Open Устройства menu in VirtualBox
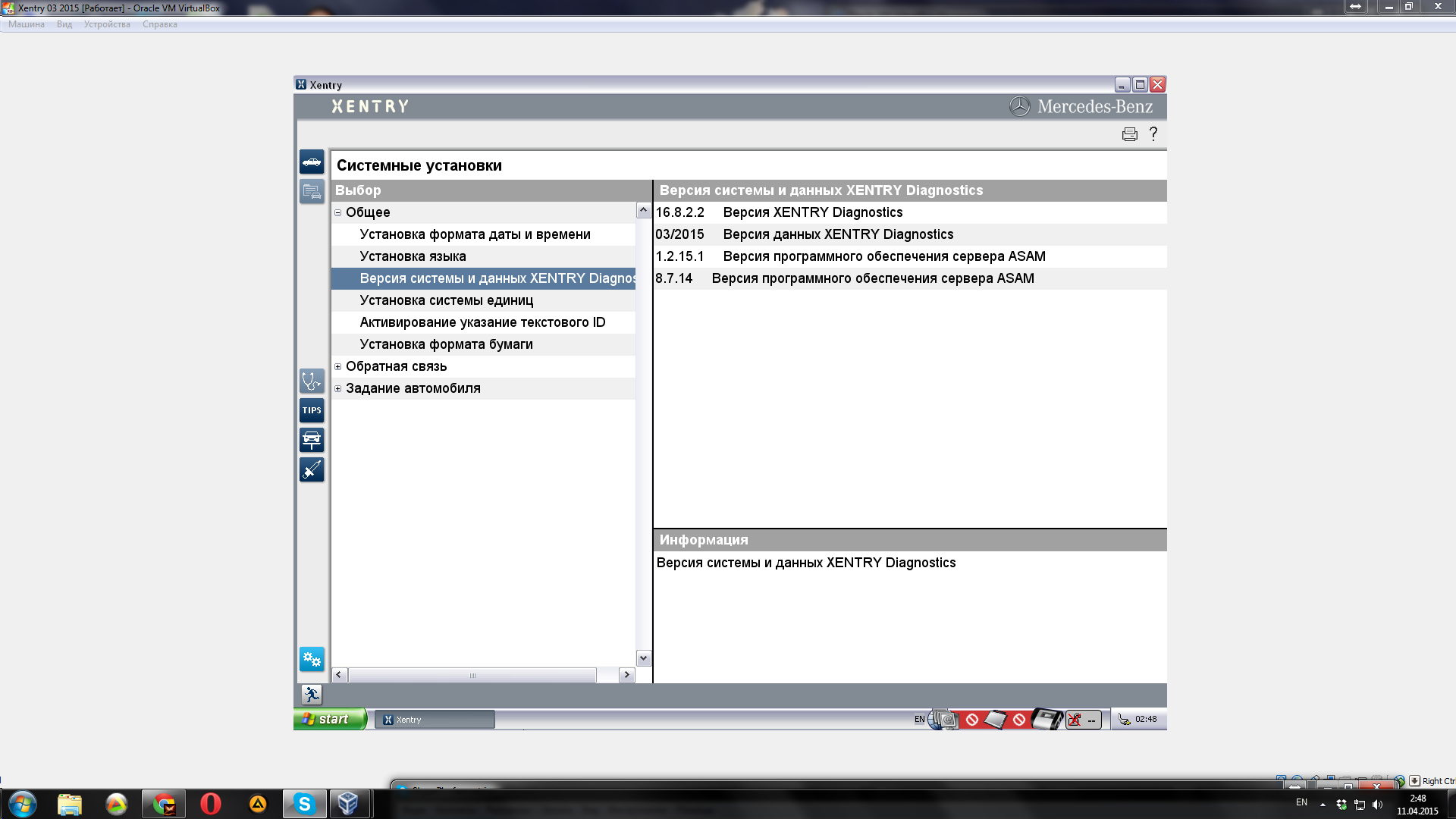 coord(107,24)
